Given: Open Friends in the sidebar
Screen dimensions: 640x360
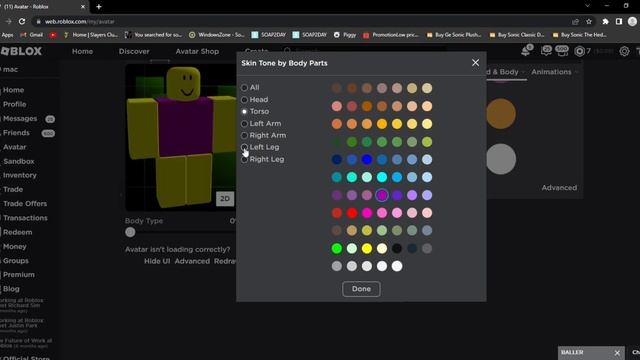Looking at the screenshot, I should [16, 133].
